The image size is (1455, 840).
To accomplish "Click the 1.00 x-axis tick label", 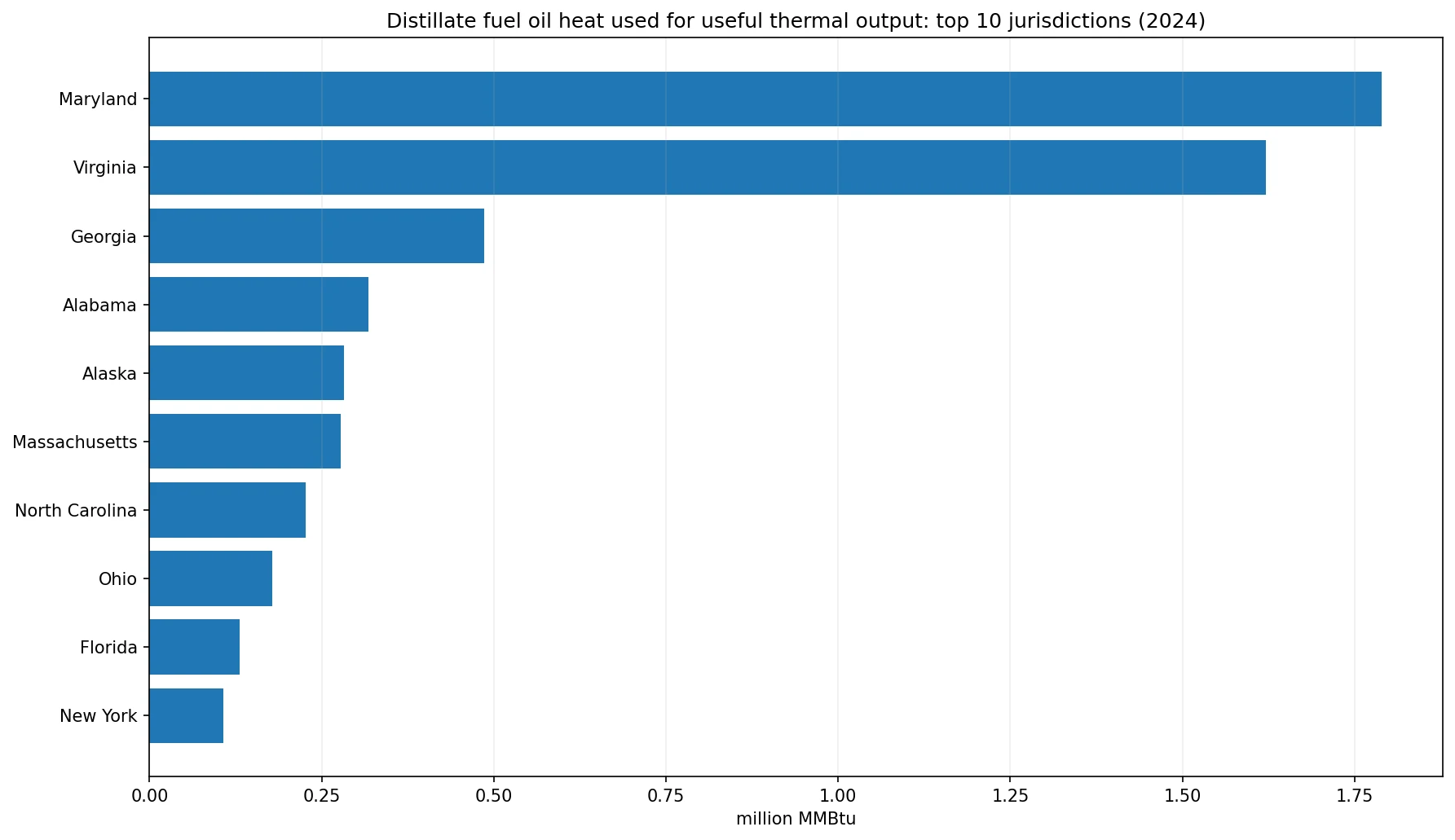I will click(x=838, y=795).
